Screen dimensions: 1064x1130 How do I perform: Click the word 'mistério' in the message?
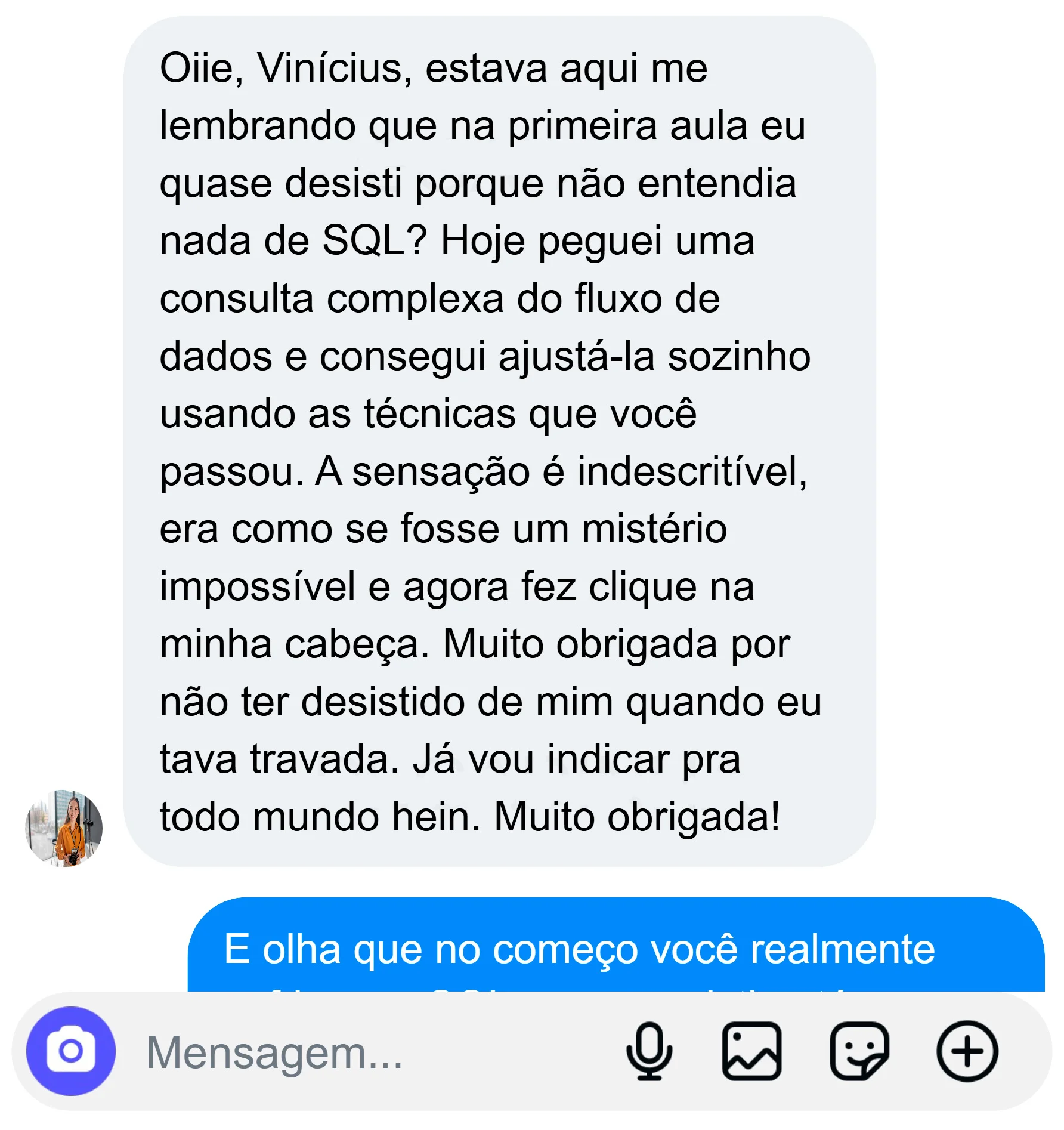pos(654,529)
